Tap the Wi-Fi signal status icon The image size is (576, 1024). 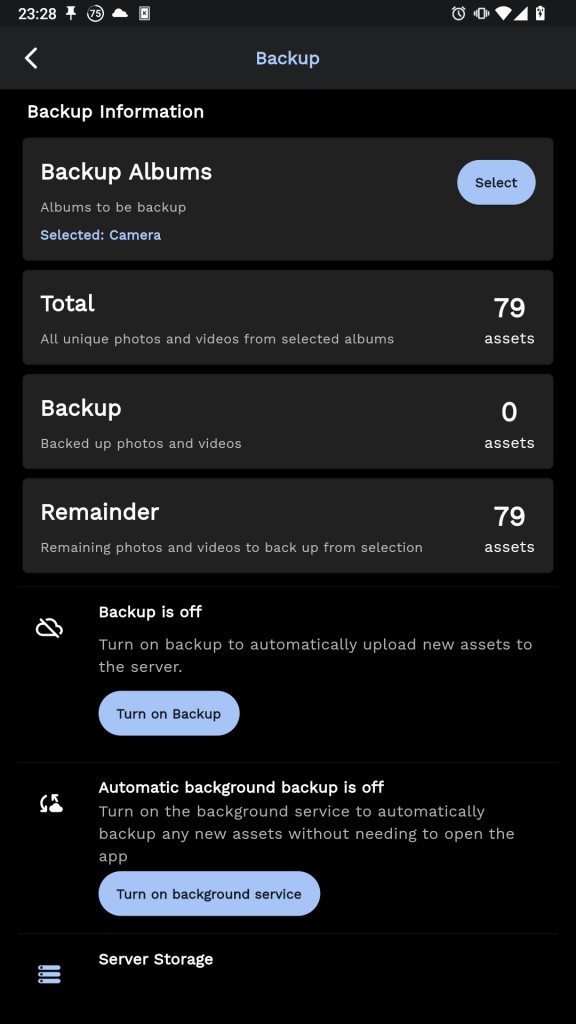(503, 13)
